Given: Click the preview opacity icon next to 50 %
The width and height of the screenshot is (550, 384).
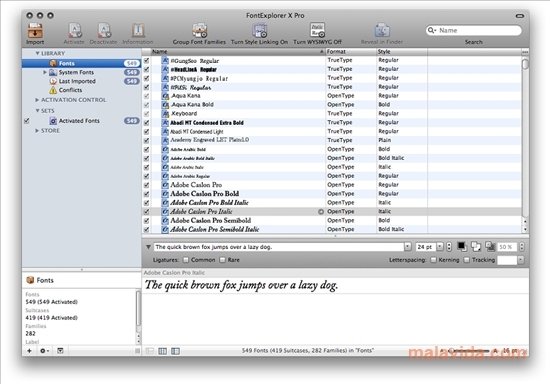Looking at the screenshot, I should click(x=490, y=247).
